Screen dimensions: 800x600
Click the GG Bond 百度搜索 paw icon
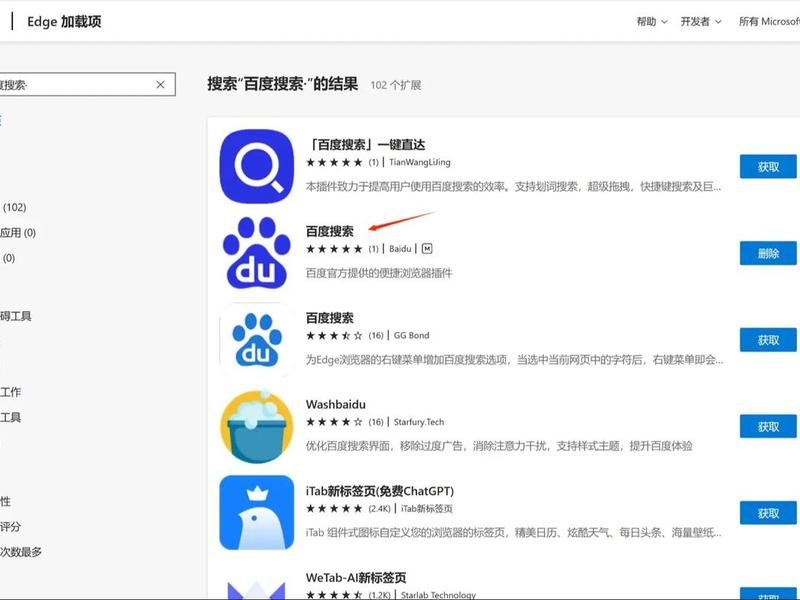pyautogui.click(x=257, y=340)
